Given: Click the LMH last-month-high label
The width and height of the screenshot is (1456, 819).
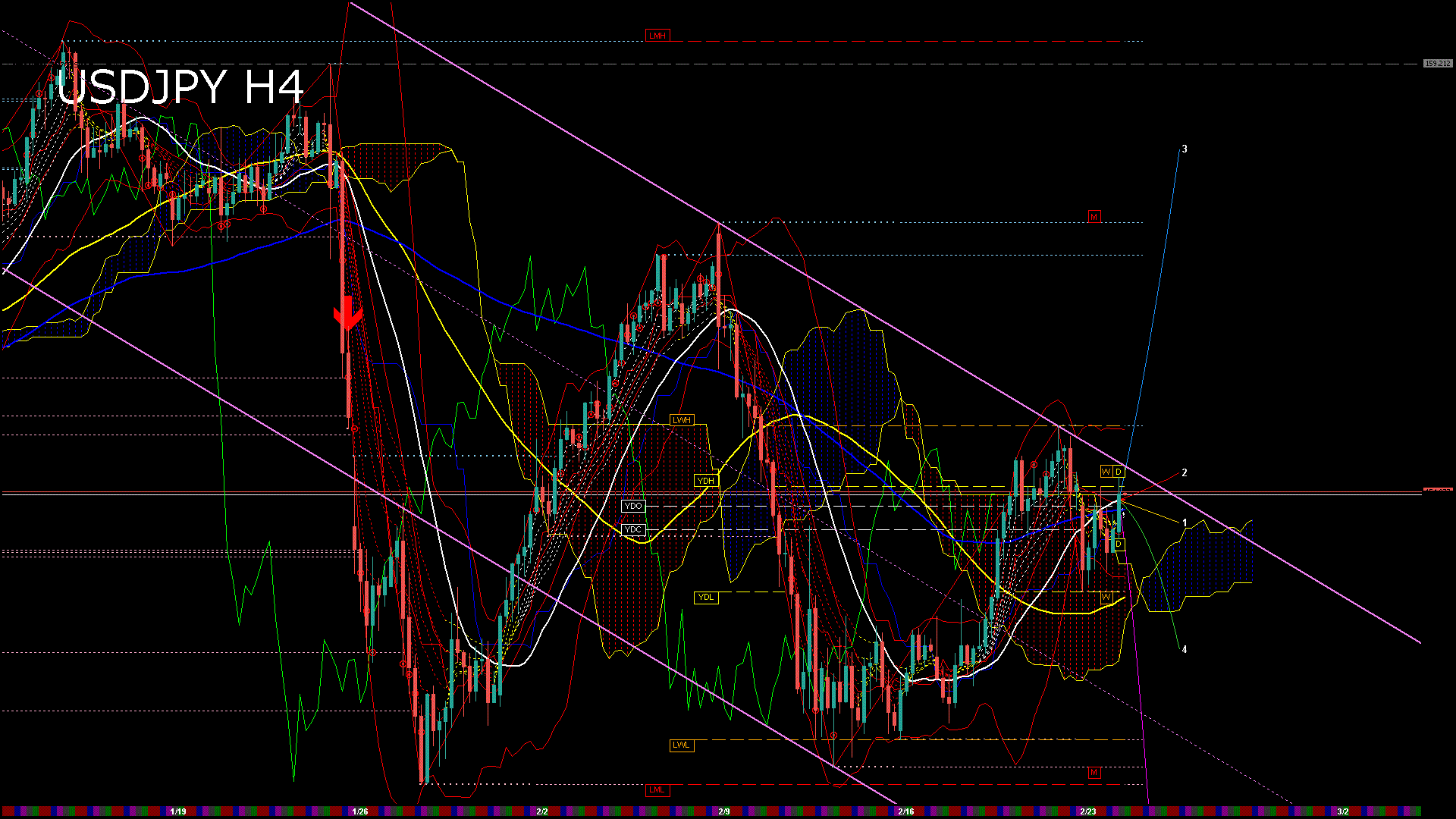Looking at the screenshot, I should [658, 34].
